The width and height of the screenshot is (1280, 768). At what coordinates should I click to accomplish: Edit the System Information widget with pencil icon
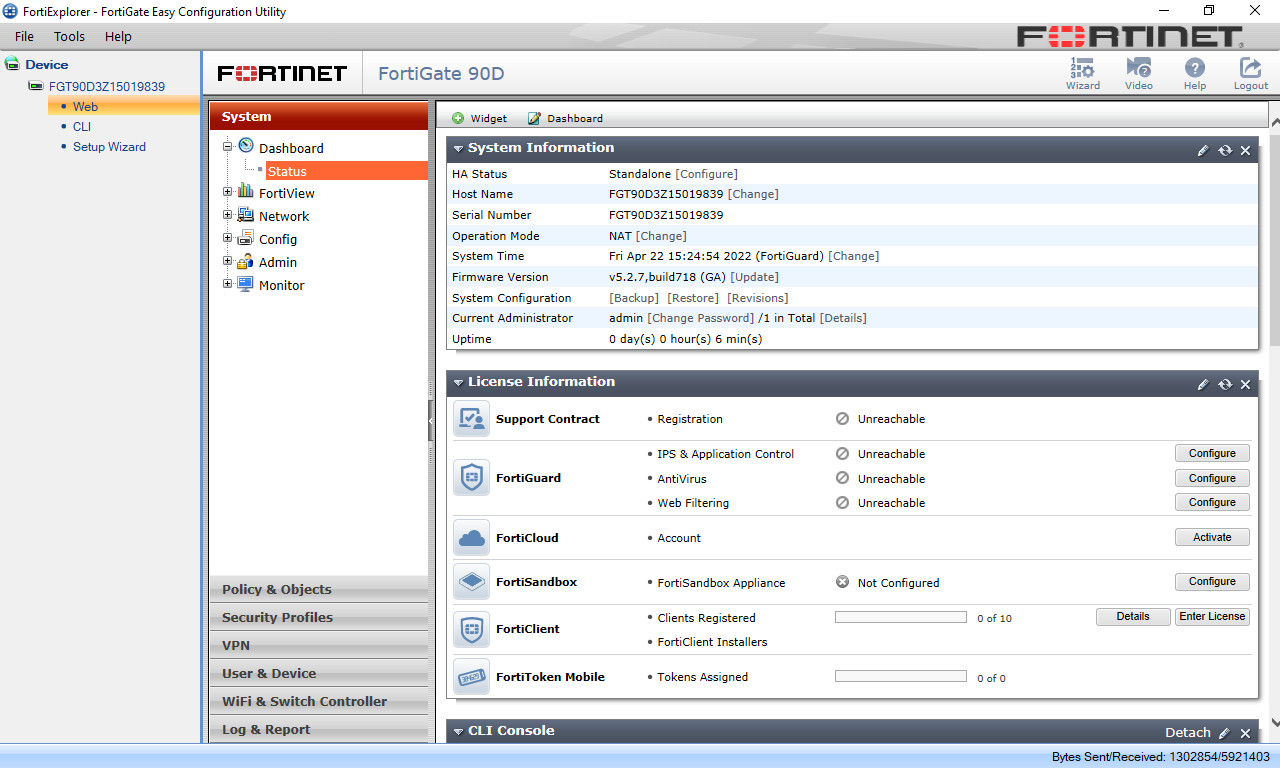pyautogui.click(x=1203, y=150)
